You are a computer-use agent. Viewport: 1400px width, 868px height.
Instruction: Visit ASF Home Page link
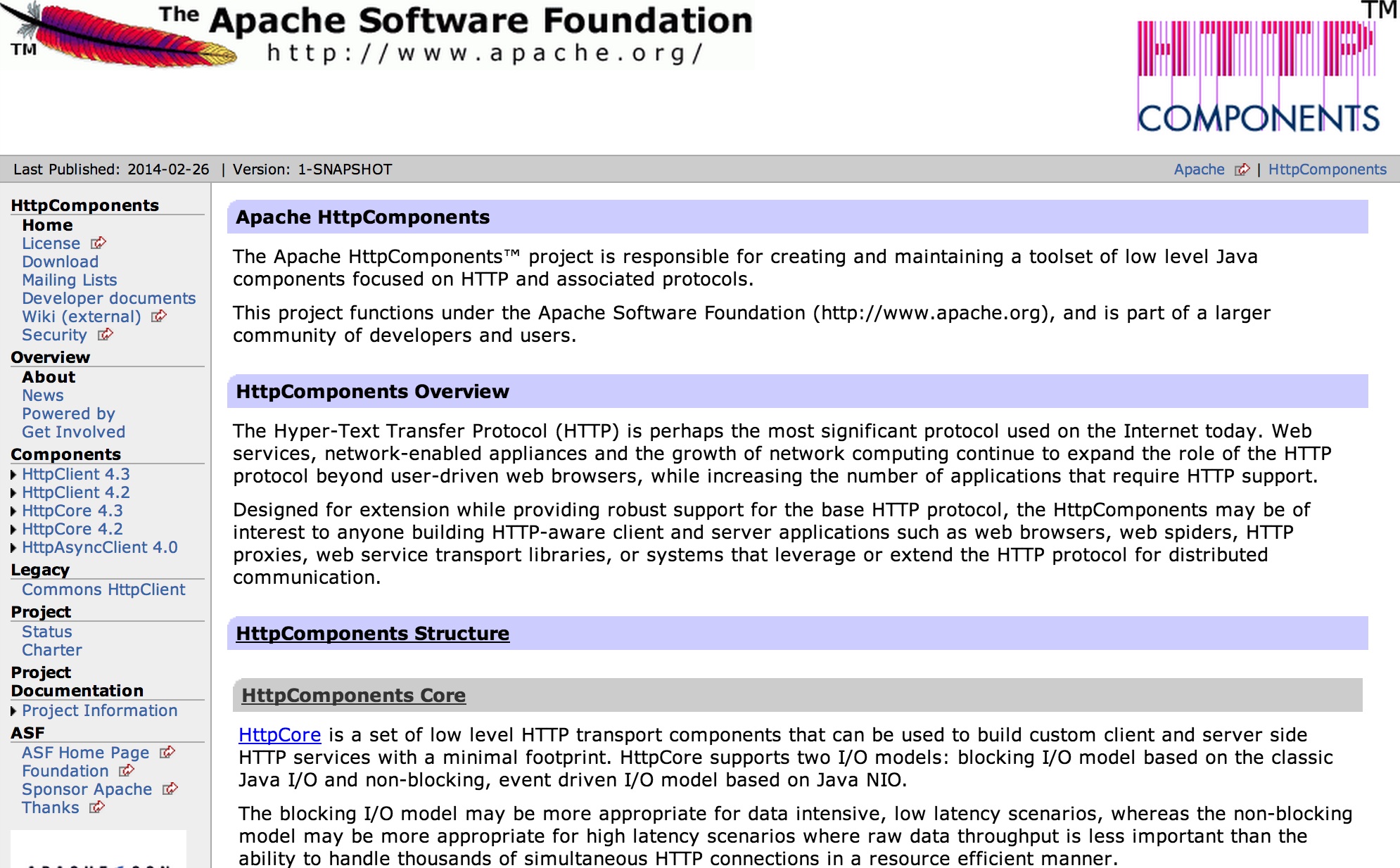point(86,753)
